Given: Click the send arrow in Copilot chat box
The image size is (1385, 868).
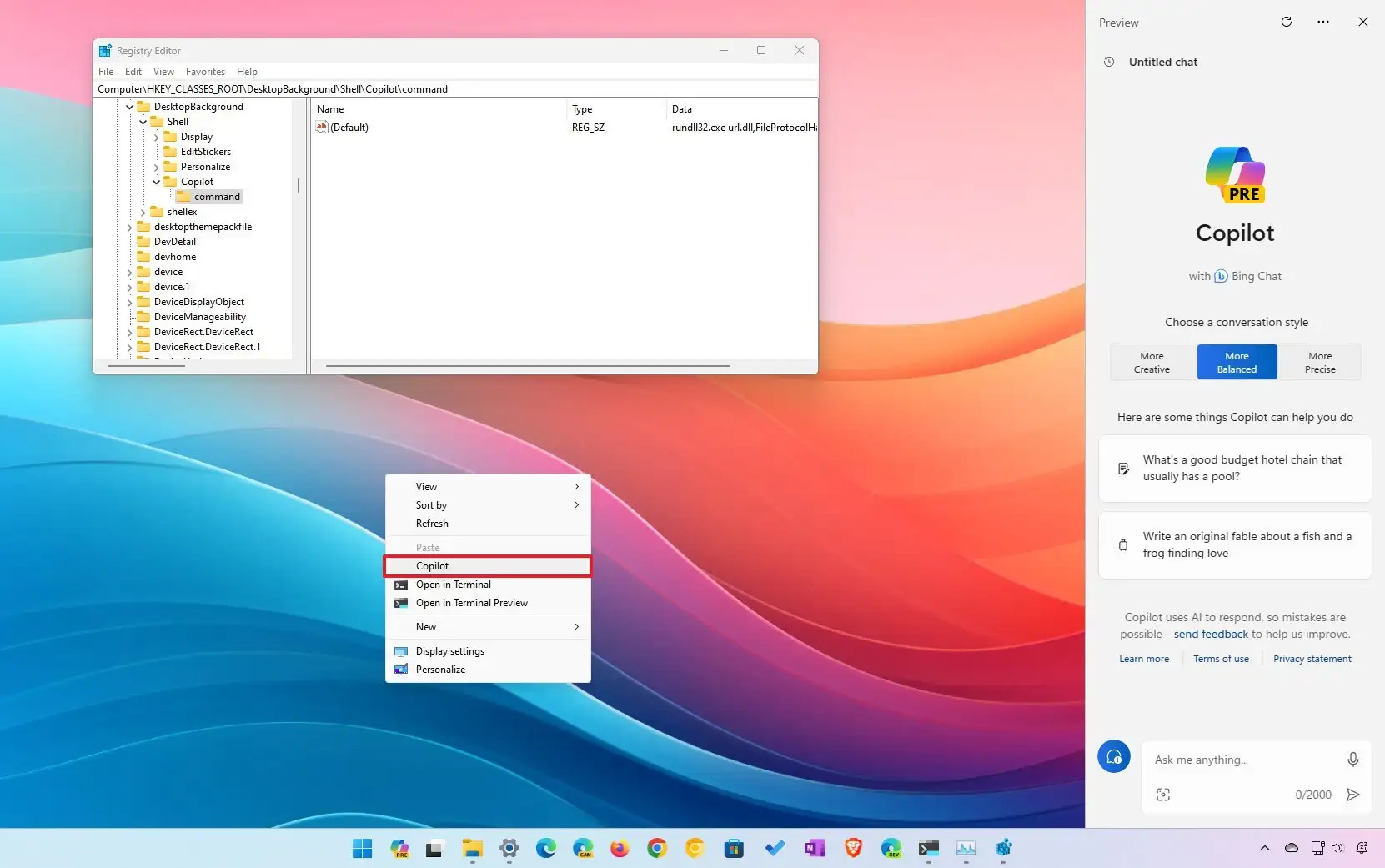Looking at the screenshot, I should 1352,795.
